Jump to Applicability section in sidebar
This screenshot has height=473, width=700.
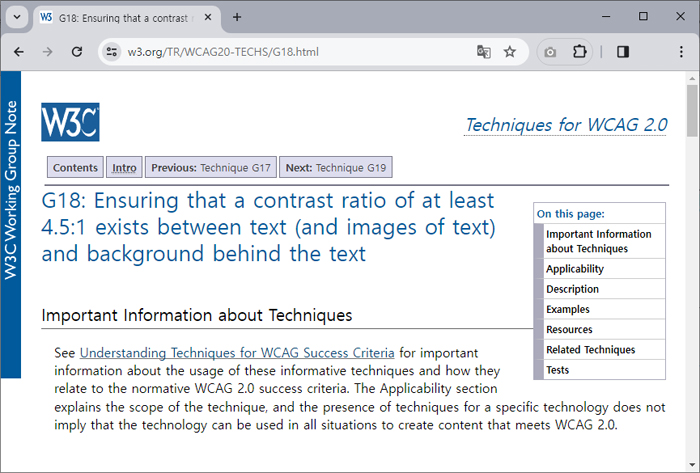[x=599, y=269]
